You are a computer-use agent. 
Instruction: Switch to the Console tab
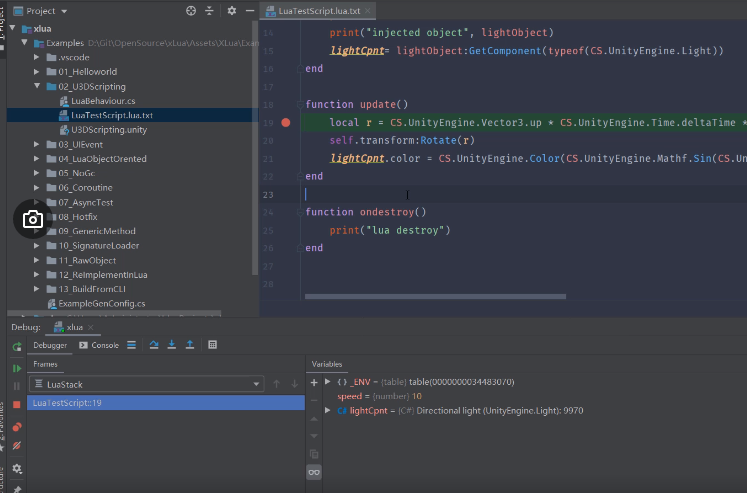100,345
